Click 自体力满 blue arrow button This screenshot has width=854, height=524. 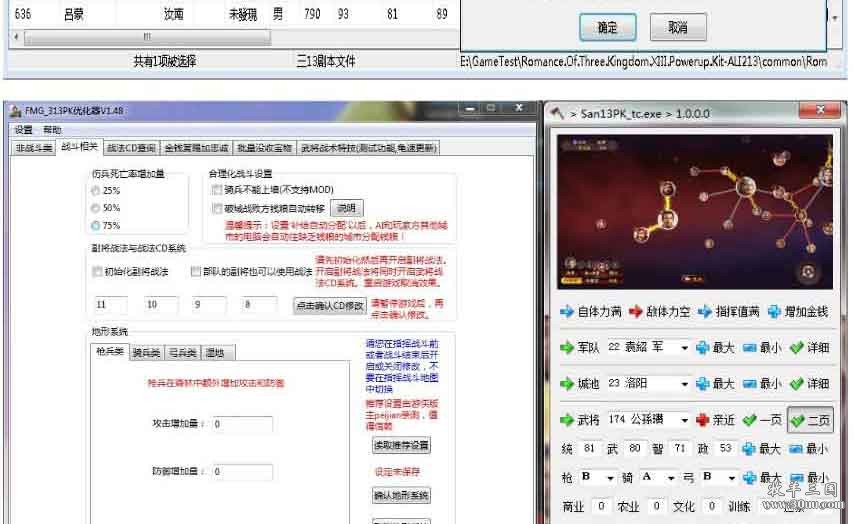590,312
